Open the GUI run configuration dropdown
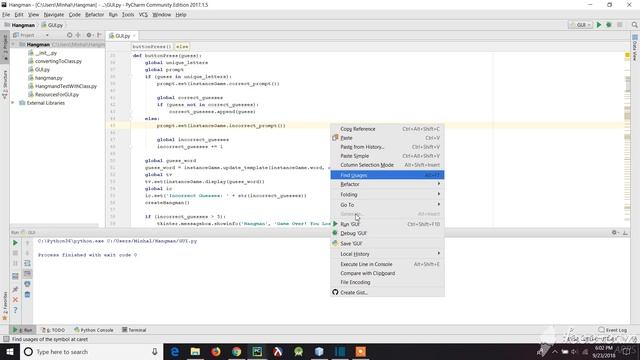The height and width of the screenshot is (360, 640). tap(580, 25)
